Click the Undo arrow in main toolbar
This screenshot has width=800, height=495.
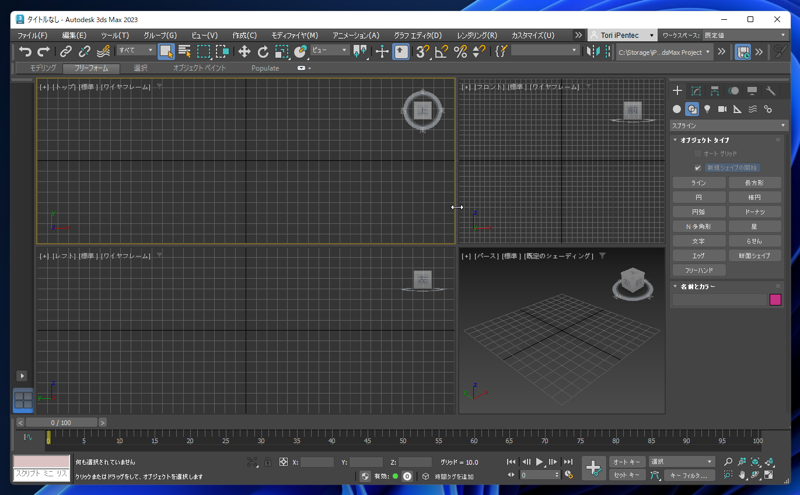(24, 52)
